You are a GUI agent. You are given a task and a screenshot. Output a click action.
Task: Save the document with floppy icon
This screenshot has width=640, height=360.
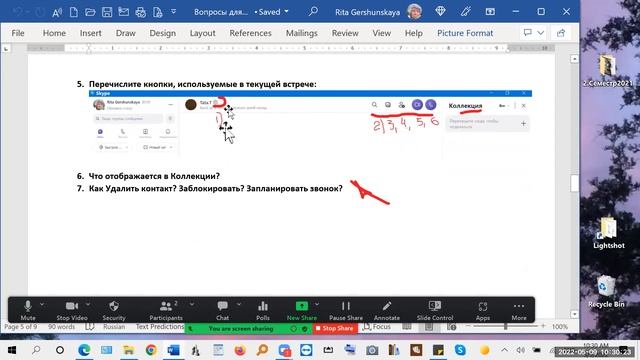click(107, 12)
